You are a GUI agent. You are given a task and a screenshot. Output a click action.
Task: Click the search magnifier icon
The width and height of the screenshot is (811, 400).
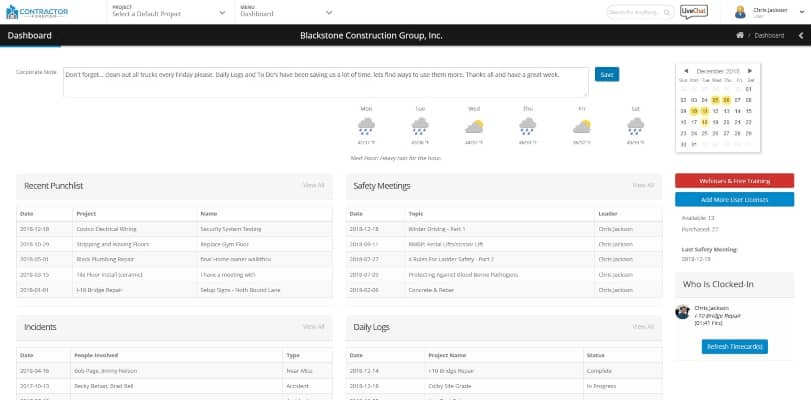(667, 12)
